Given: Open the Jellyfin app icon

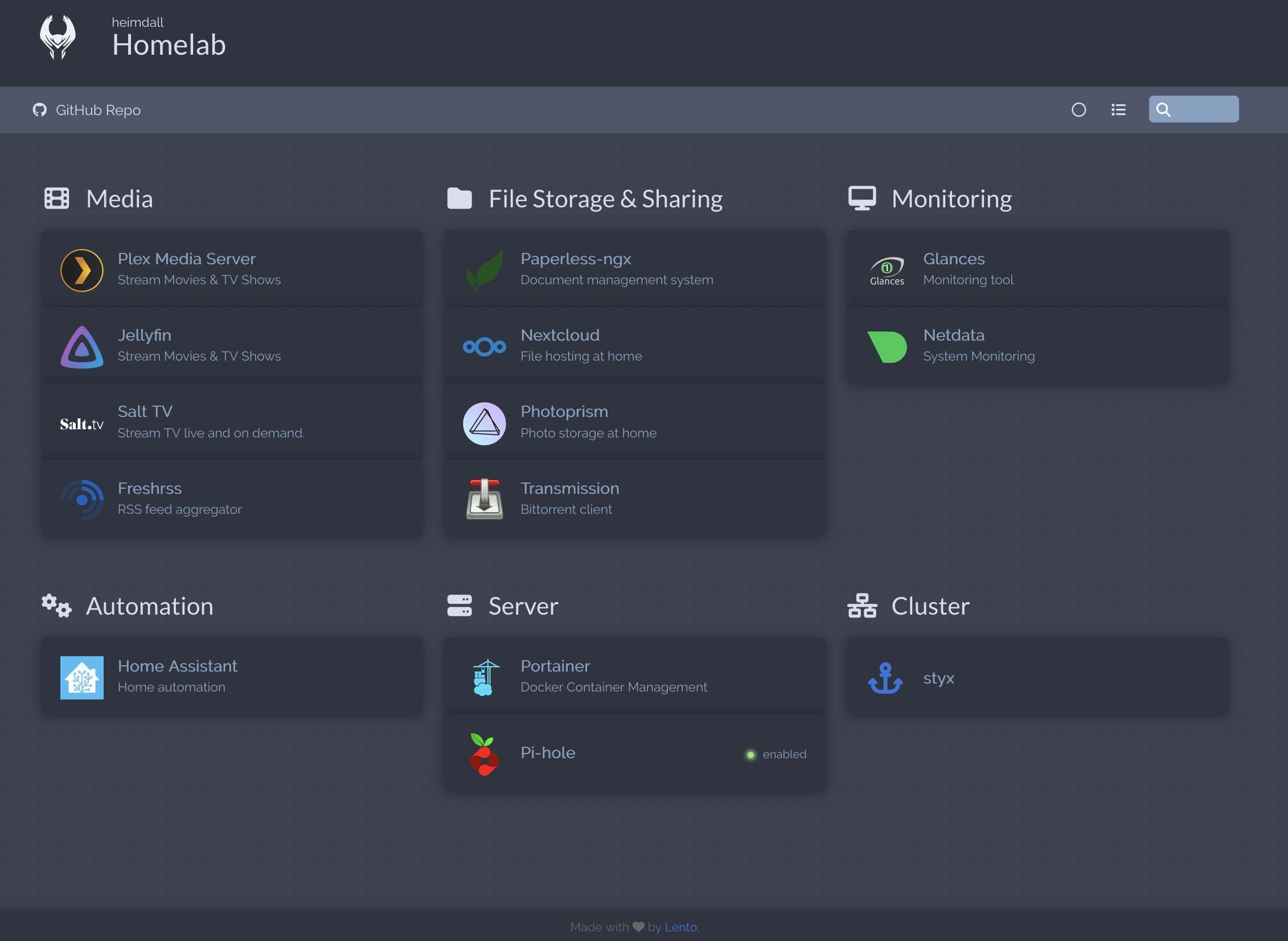Looking at the screenshot, I should 81,346.
